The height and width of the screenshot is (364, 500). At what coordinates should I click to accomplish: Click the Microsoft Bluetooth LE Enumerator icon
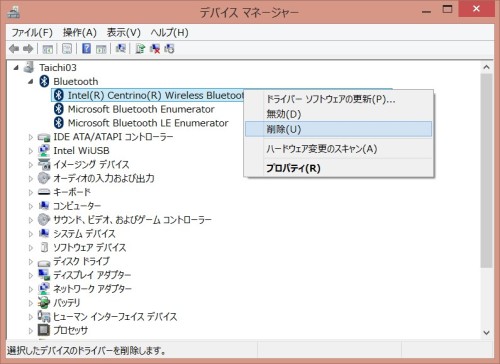click(59, 123)
